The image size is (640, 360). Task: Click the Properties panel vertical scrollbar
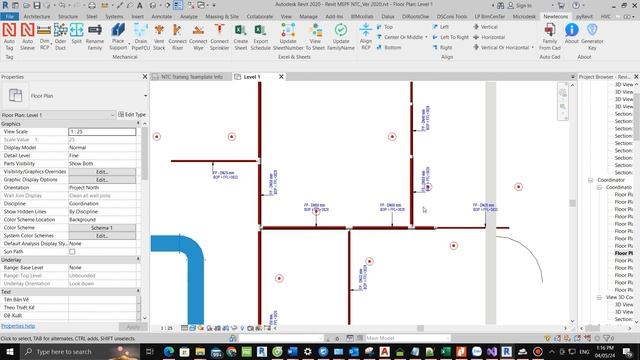[144, 153]
